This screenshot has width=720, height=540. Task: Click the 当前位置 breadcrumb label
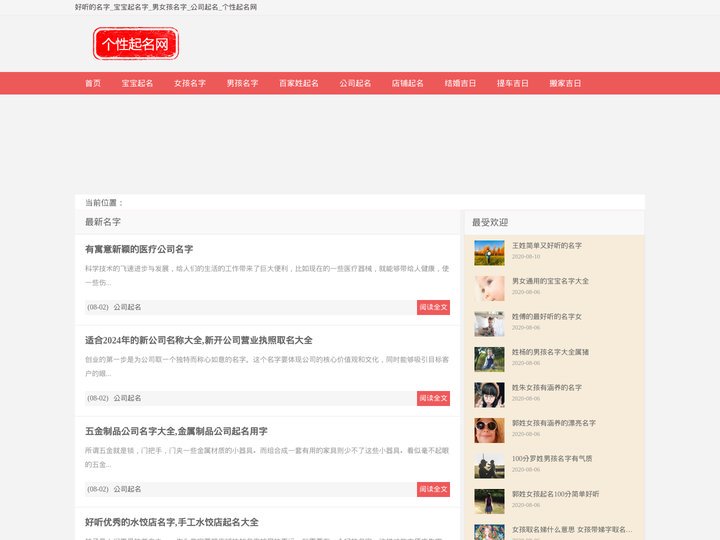(x=104, y=202)
